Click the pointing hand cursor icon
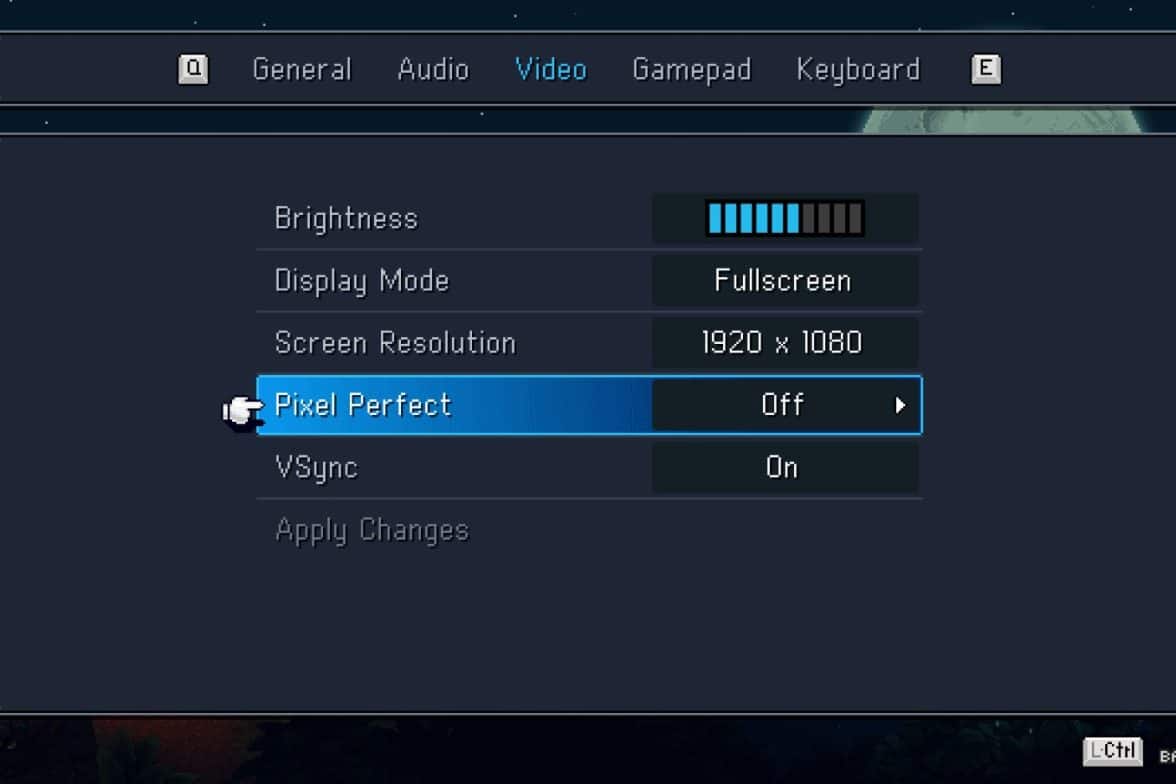Viewport: 1176px width, 784px height. point(242,410)
